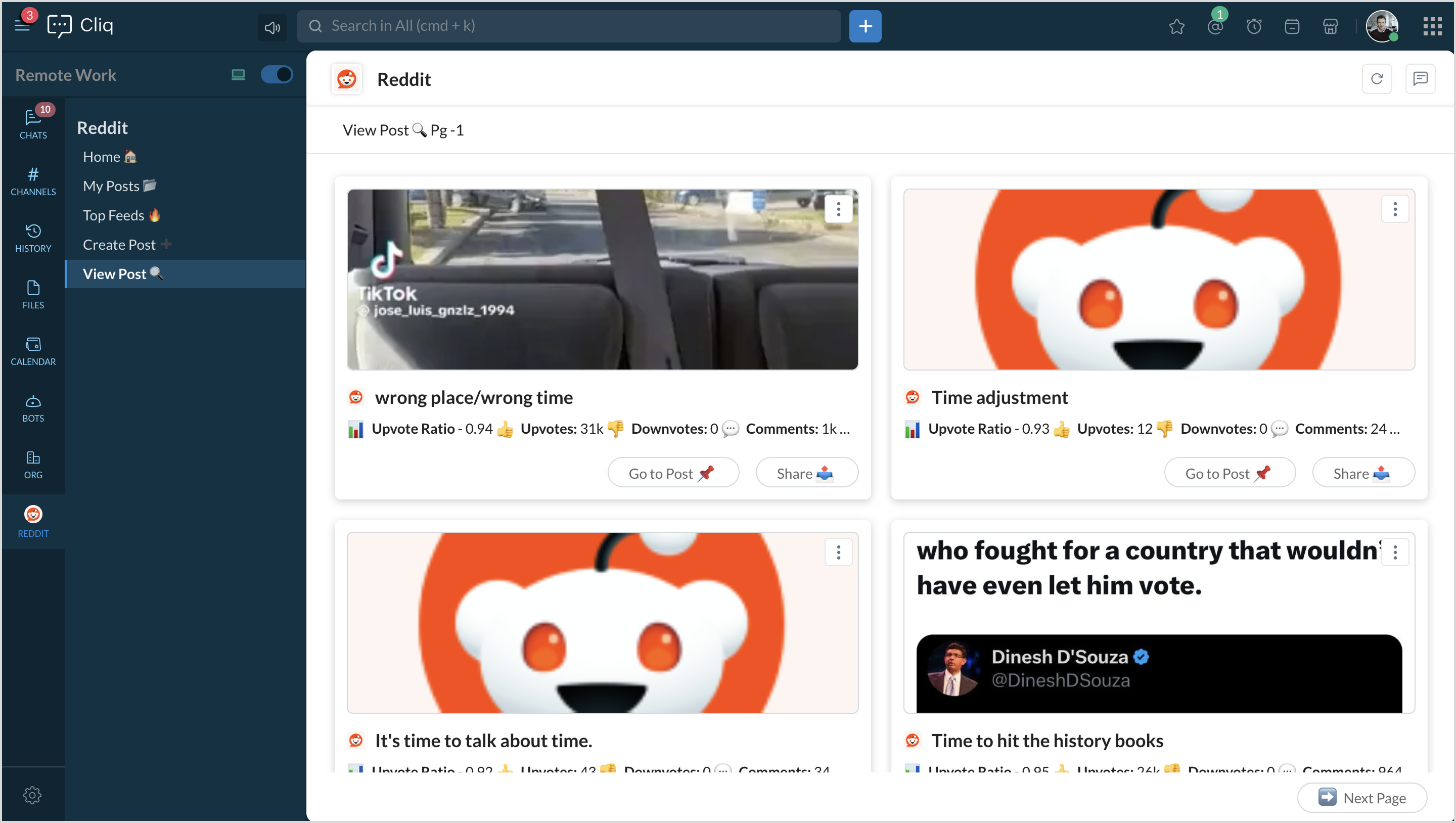
Task: Open the apps grid launcher icon
Action: (1432, 27)
